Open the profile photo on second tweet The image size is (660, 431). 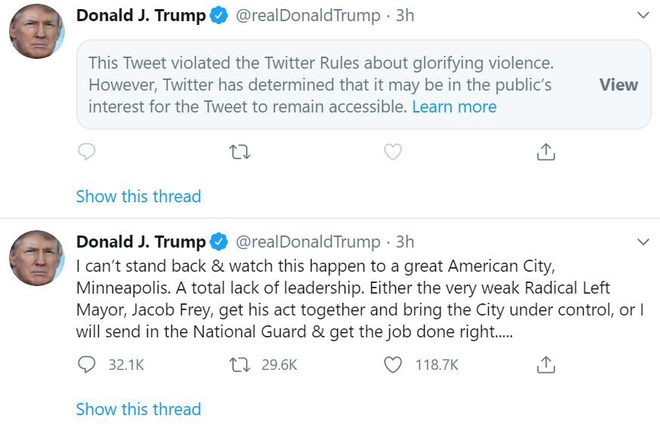click(x=37, y=258)
